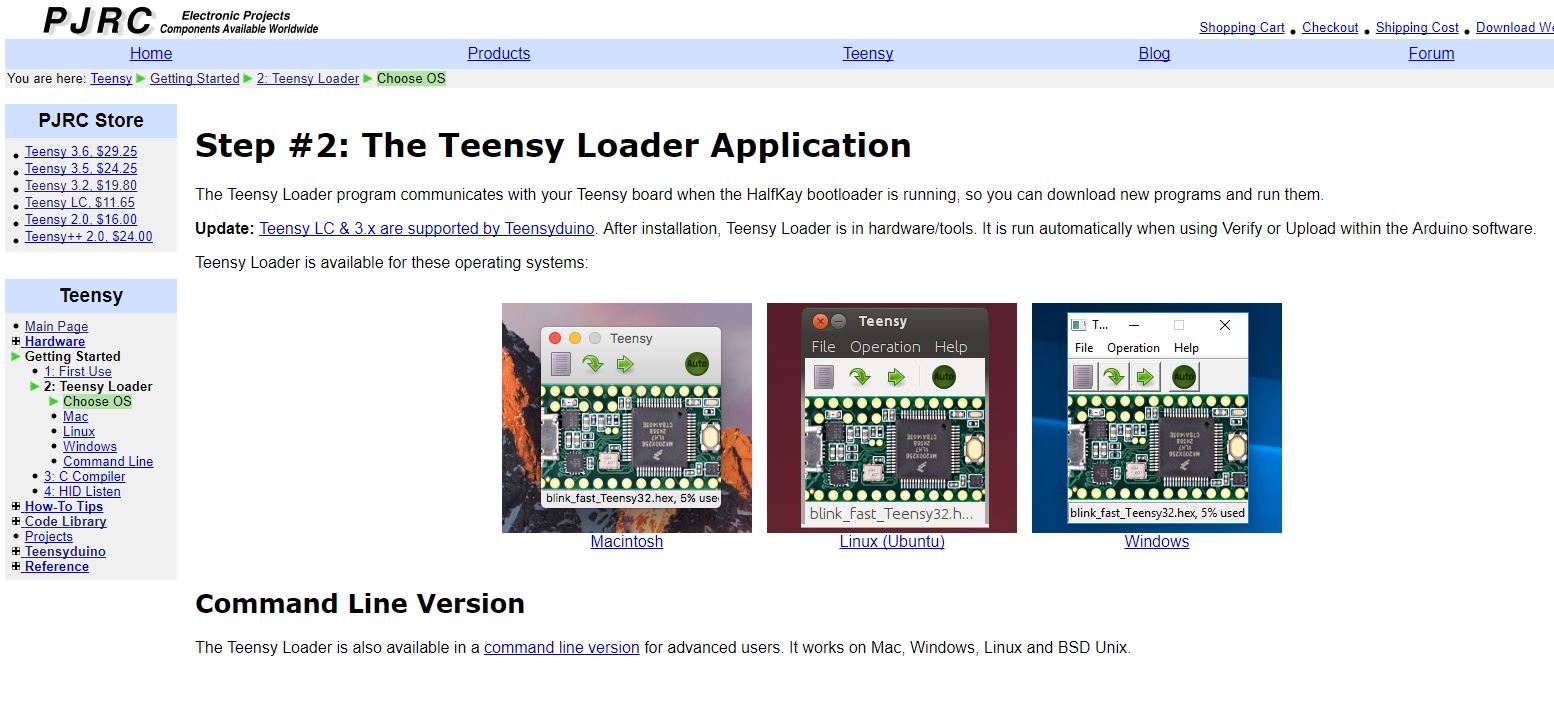This screenshot has height=717, width=1554.
Task: Click Program arrow icon in Linux screenshot
Action: click(x=860, y=377)
